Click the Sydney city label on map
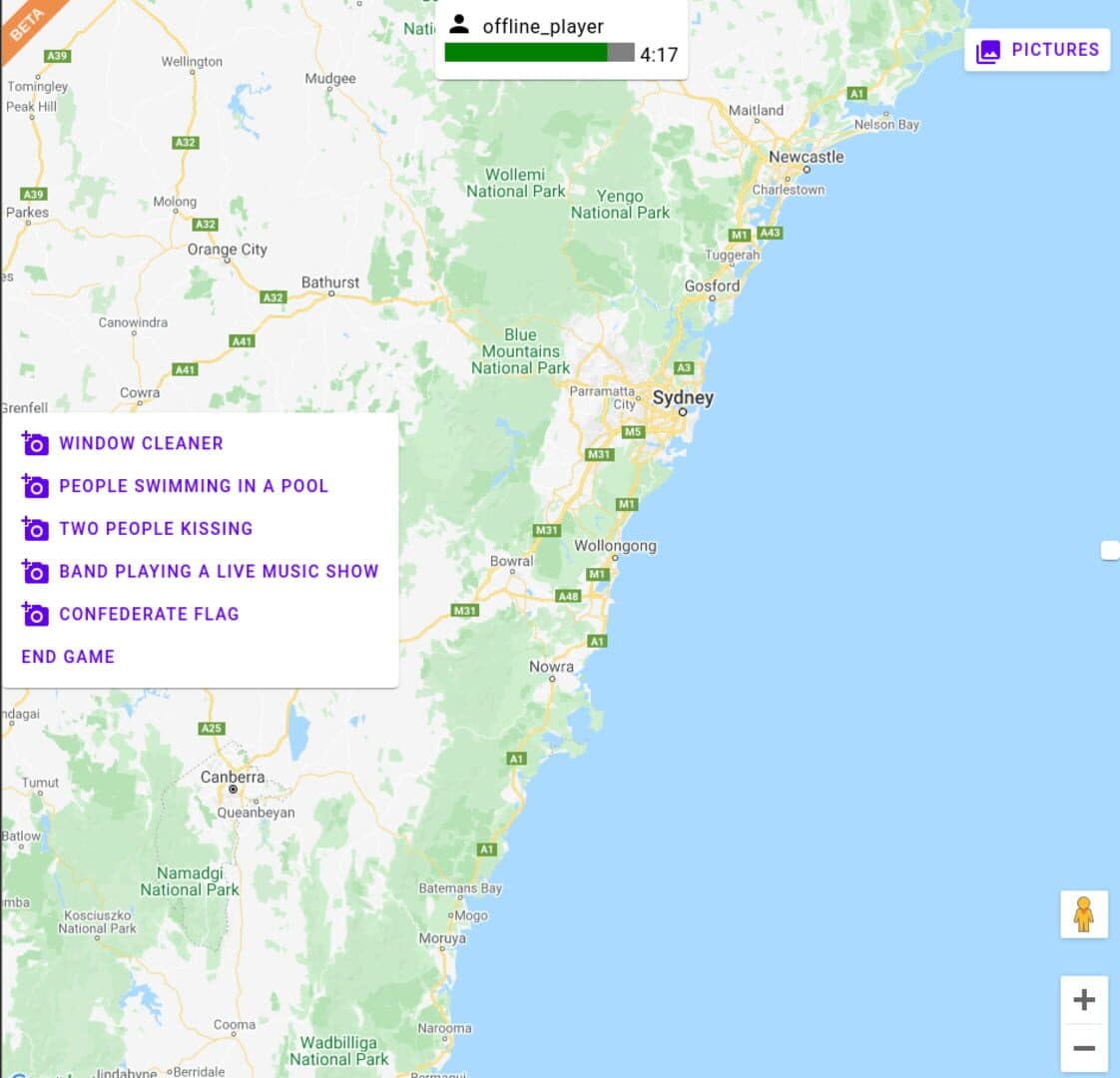The height and width of the screenshot is (1078, 1120). [x=683, y=398]
